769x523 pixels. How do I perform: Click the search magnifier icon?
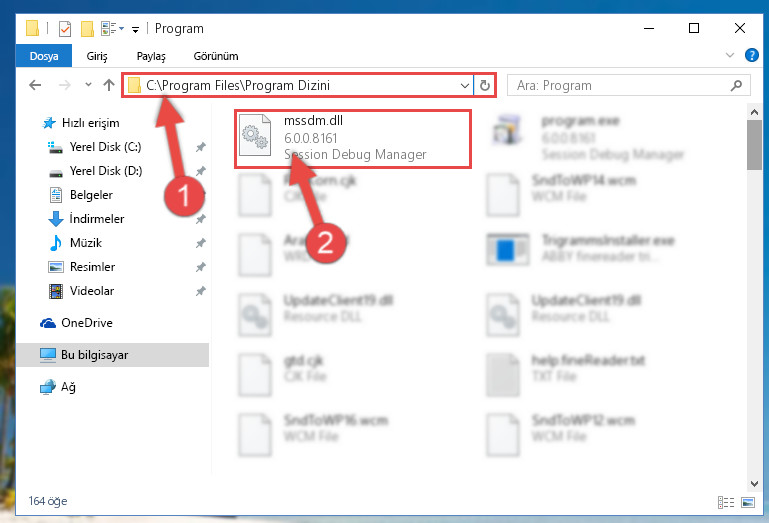click(736, 86)
